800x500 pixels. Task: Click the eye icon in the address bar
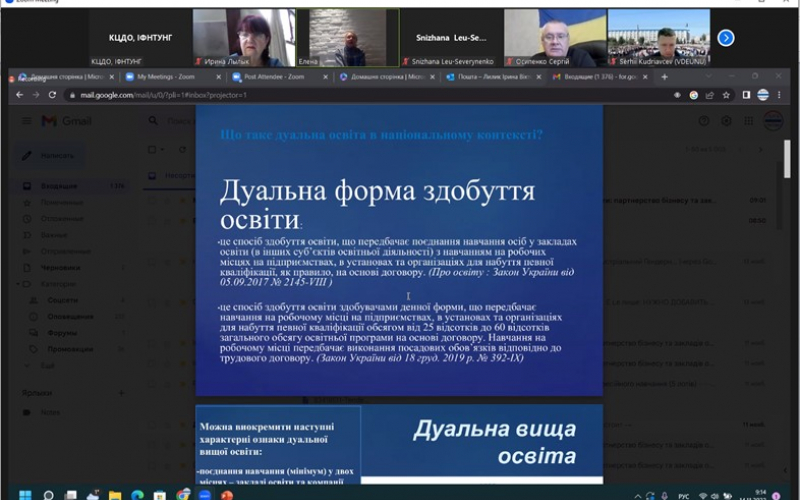click(677, 95)
